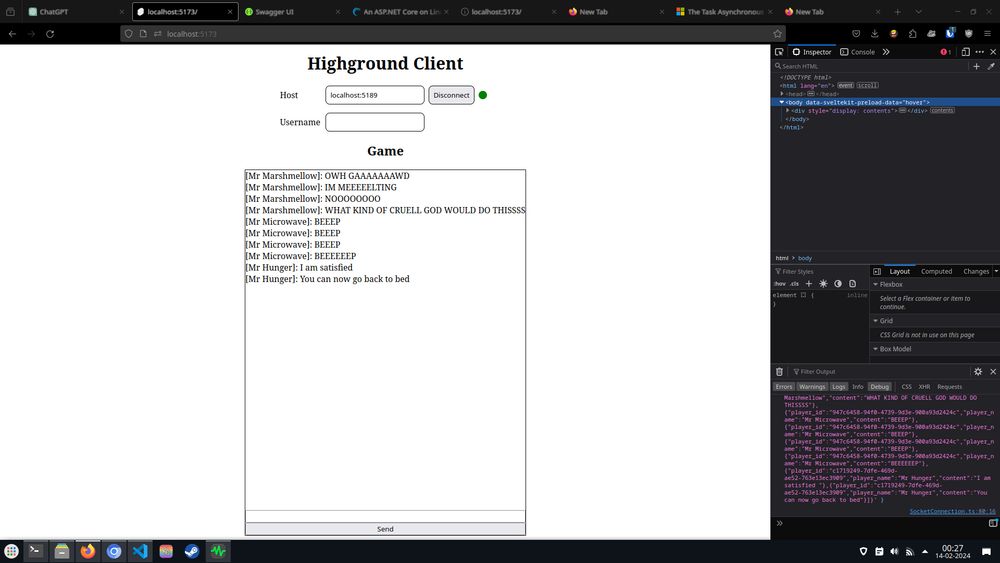
Task: Open DevTools three-dot options menu
Action: [980, 52]
